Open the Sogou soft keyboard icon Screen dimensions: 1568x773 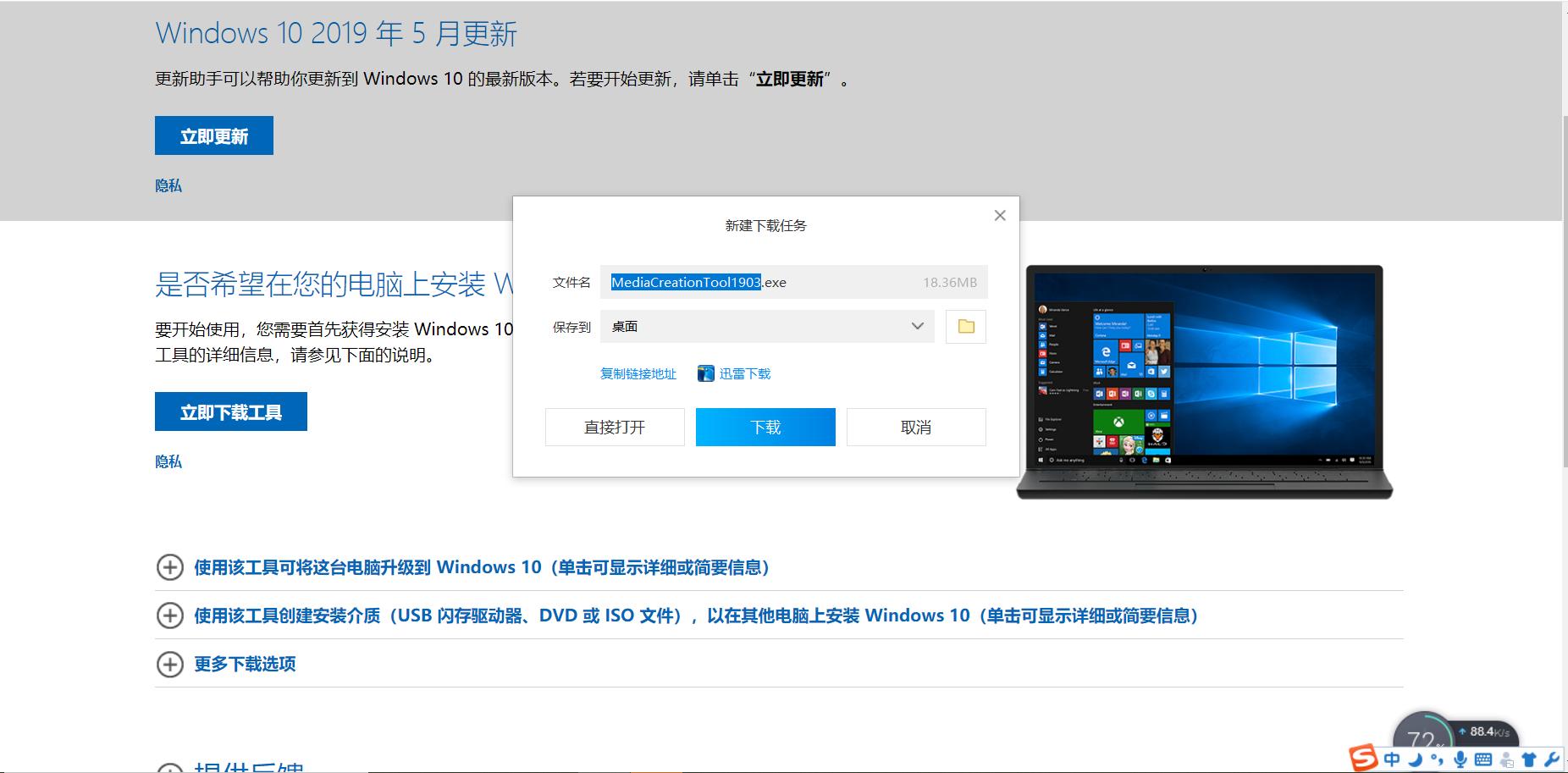point(1484,759)
